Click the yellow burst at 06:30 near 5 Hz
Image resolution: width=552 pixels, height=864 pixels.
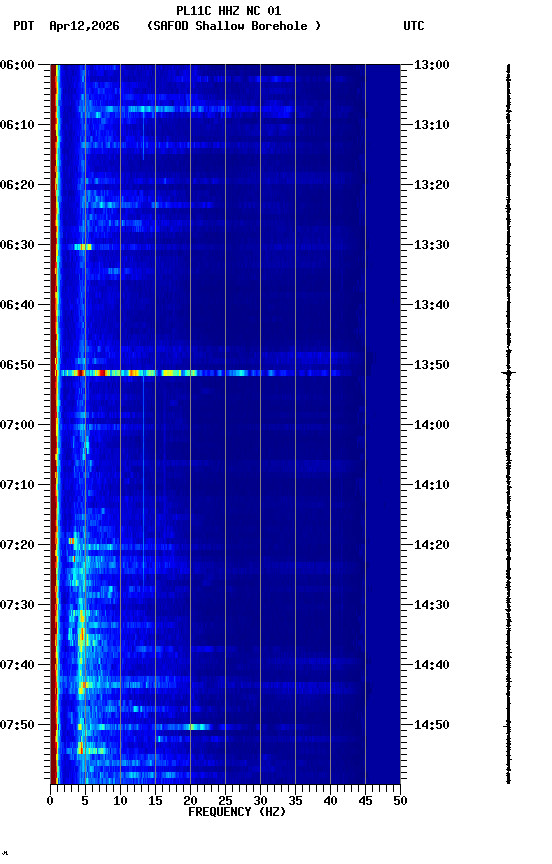tap(83, 247)
